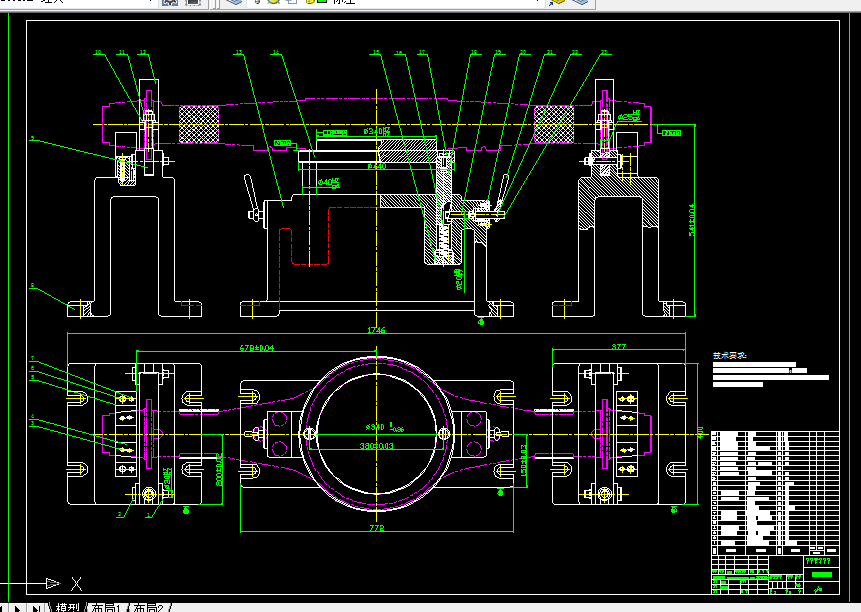
Task: Select balloon number 14 leader label
Action: click(x=276, y=52)
